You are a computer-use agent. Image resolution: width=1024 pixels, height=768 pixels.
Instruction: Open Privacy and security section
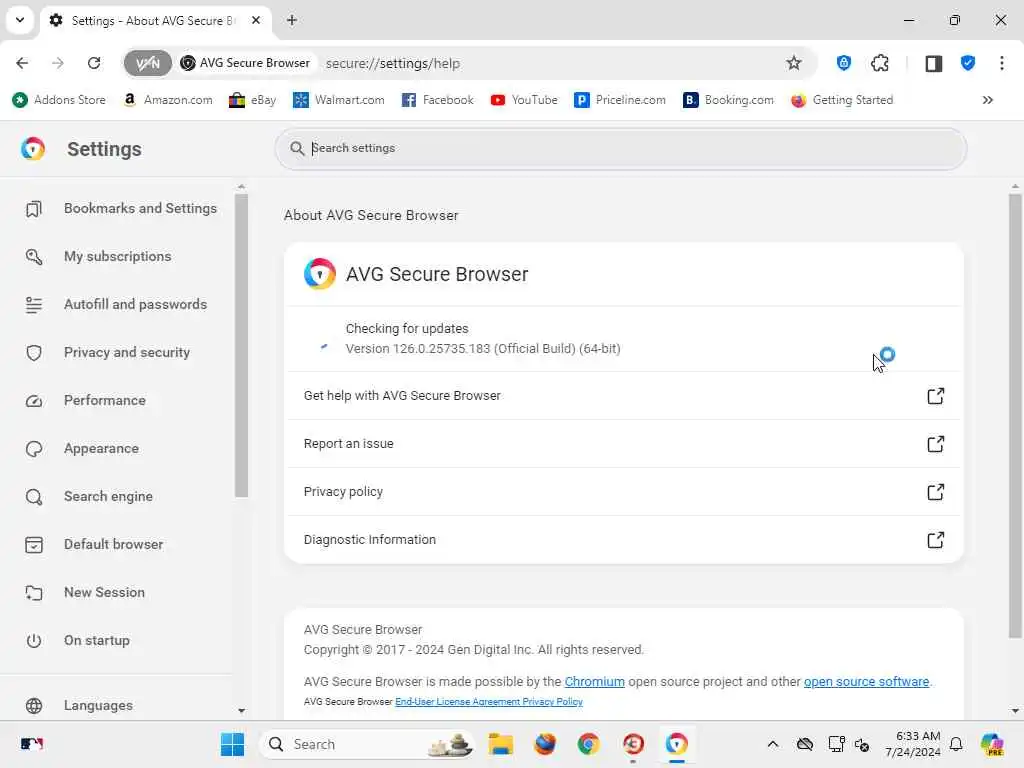[x=108, y=353]
